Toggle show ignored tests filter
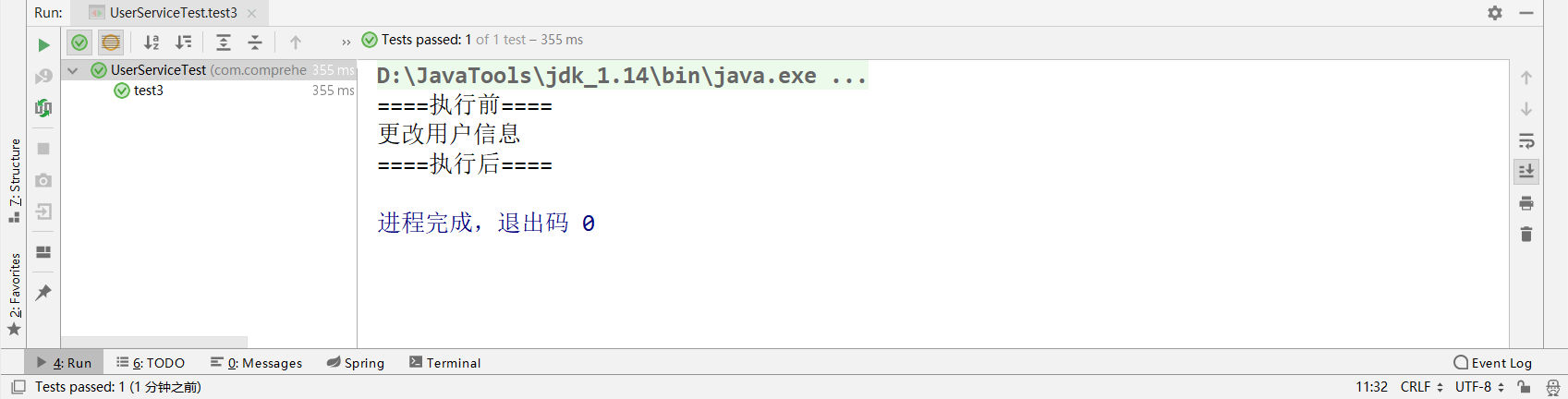Screen dimensions: 1568x399 point(111,42)
